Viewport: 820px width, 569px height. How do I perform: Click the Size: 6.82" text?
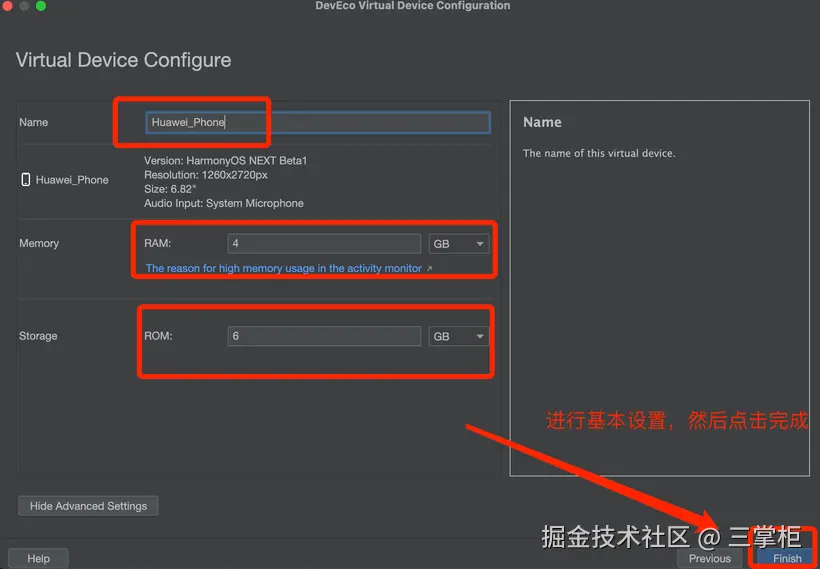(x=170, y=189)
